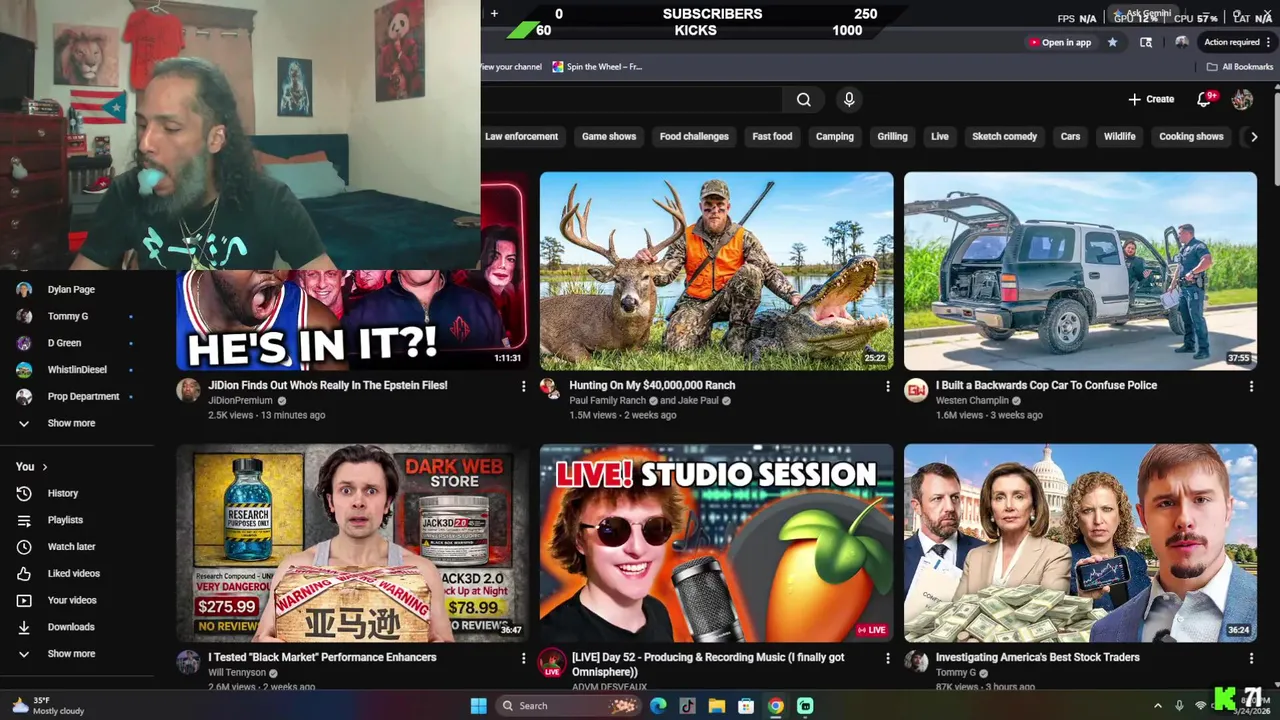
Task: Open the Black Market Performance Enhancers thumbnail
Action: tap(353, 543)
